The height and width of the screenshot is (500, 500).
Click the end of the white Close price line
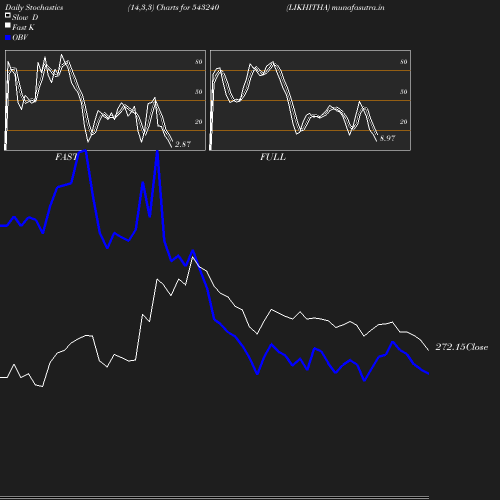point(428,350)
